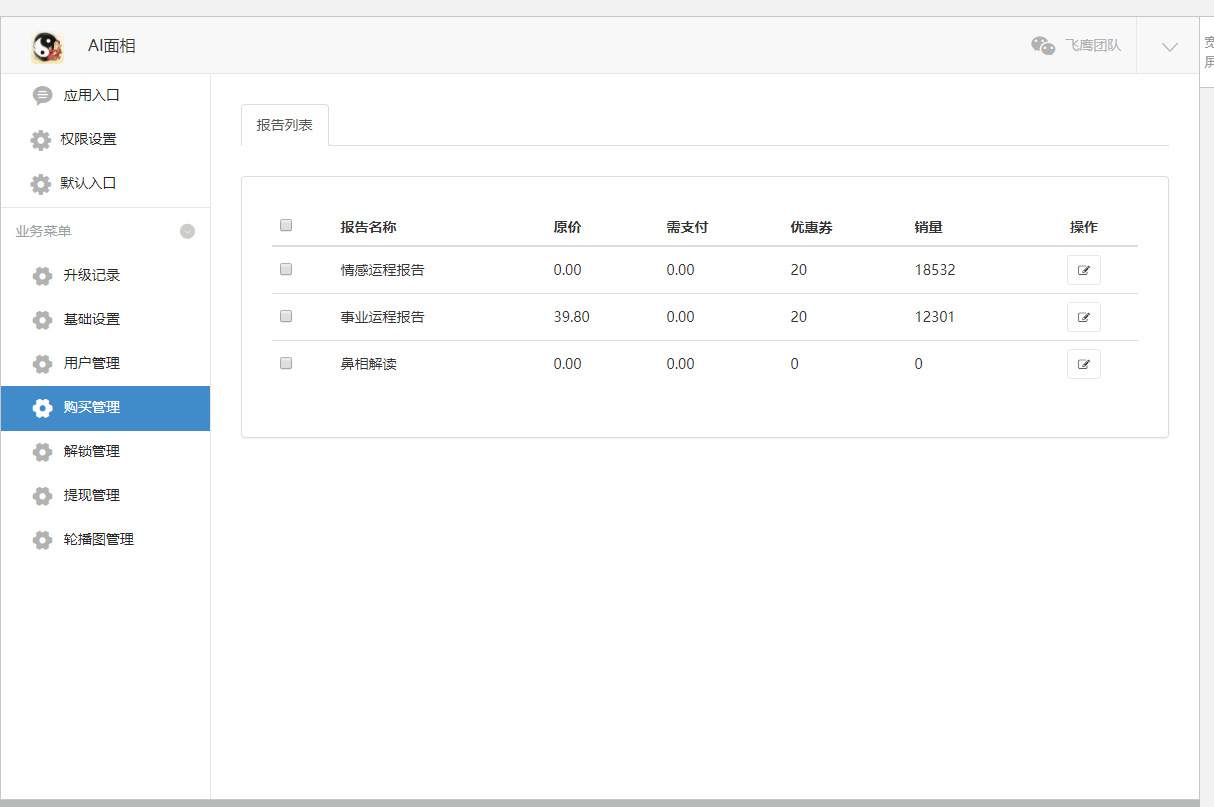Click the edit icon for 情感运程报告
The width and height of the screenshot is (1214, 807).
pos(1083,270)
